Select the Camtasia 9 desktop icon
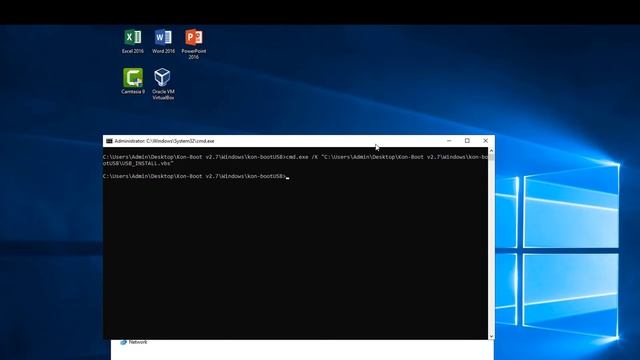 (x=133, y=81)
